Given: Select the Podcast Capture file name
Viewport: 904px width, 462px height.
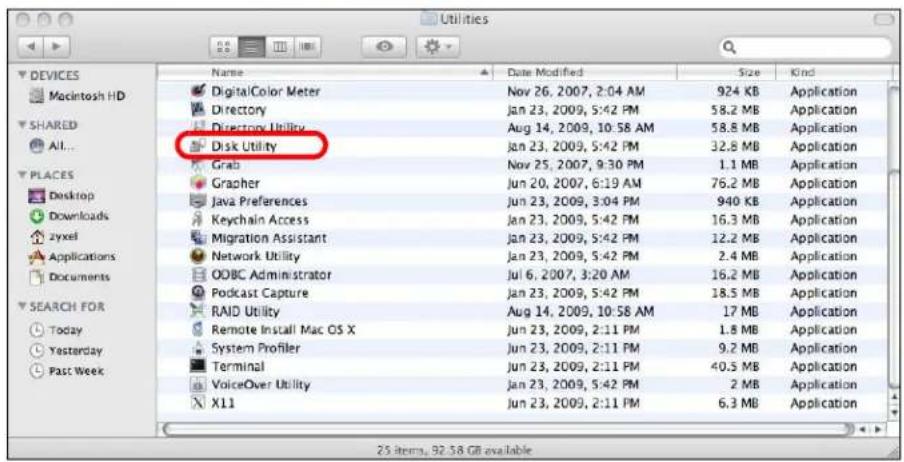Looking at the screenshot, I should tap(259, 293).
